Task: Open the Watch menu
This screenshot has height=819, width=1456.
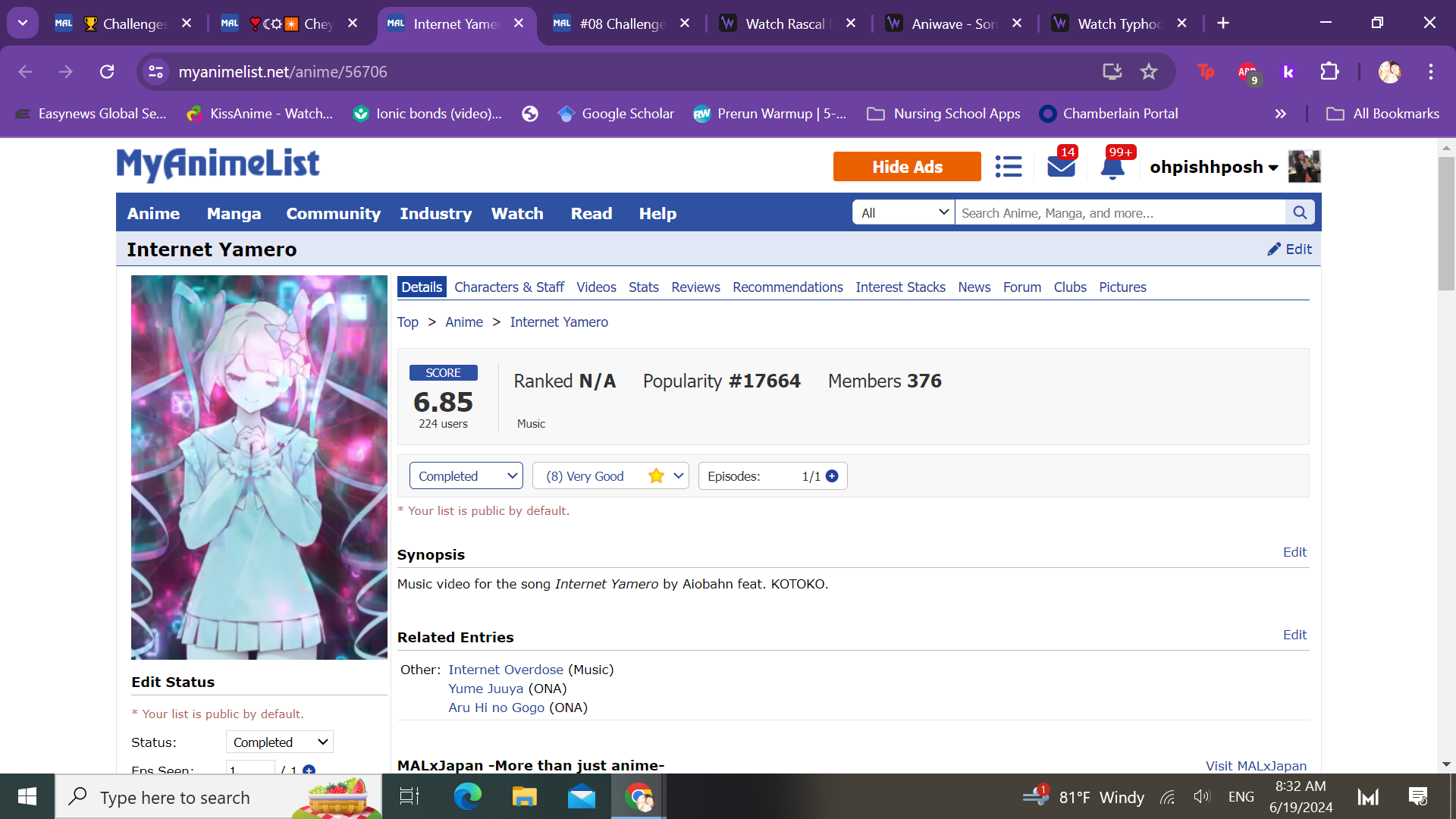Action: (517, 214)
